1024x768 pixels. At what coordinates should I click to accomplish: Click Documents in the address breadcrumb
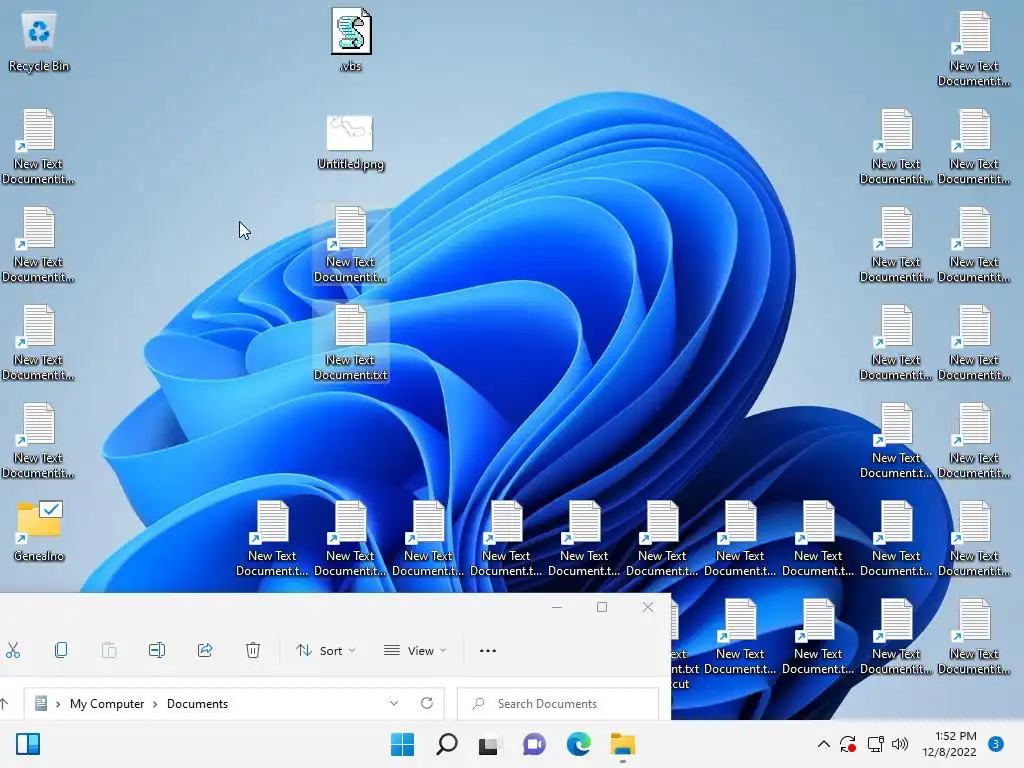click(197, 704)
